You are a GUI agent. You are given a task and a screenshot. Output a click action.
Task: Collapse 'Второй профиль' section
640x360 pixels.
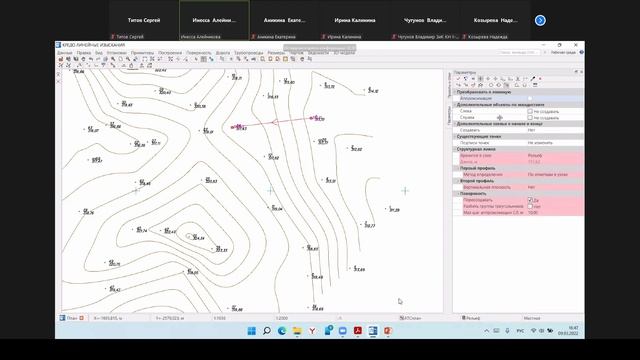tap(458, 181)
